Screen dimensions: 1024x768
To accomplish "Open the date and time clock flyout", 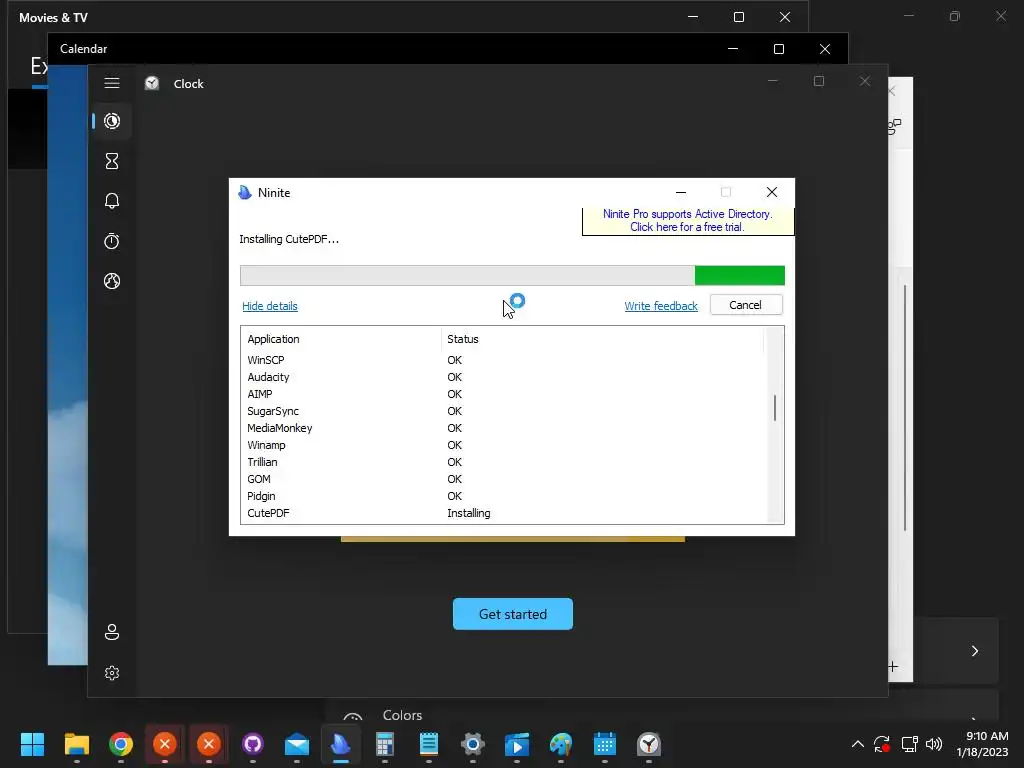I will click(982, 744).
